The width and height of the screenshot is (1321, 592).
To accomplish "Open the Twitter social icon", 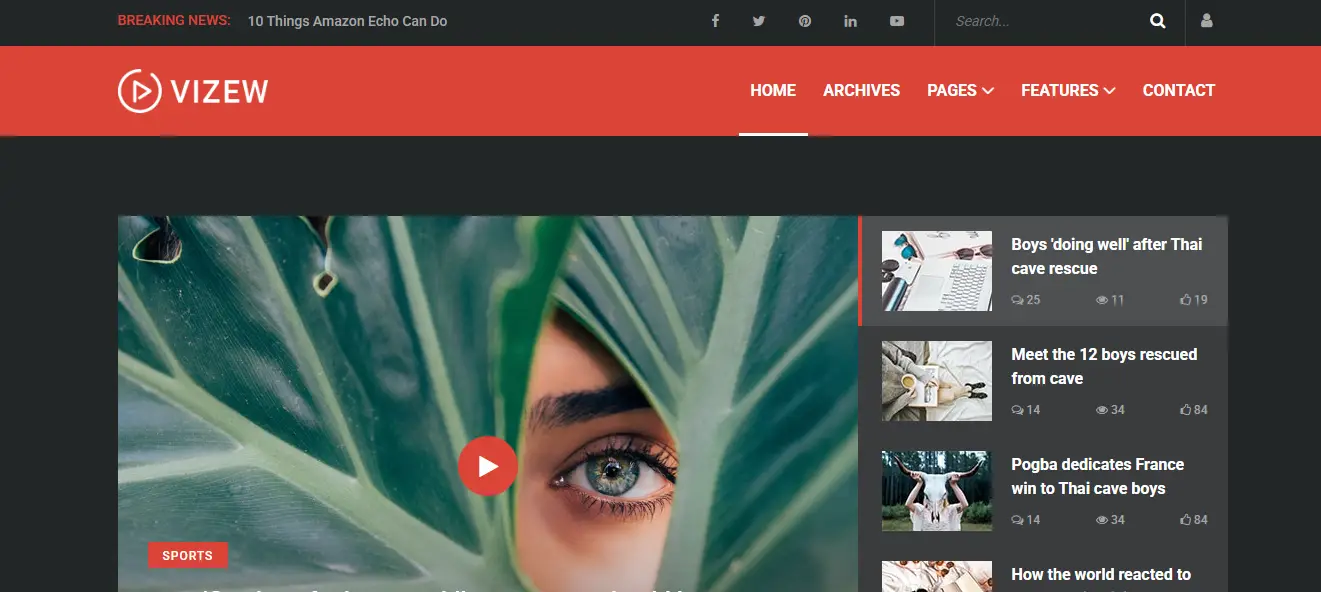I will coord(759,21).
